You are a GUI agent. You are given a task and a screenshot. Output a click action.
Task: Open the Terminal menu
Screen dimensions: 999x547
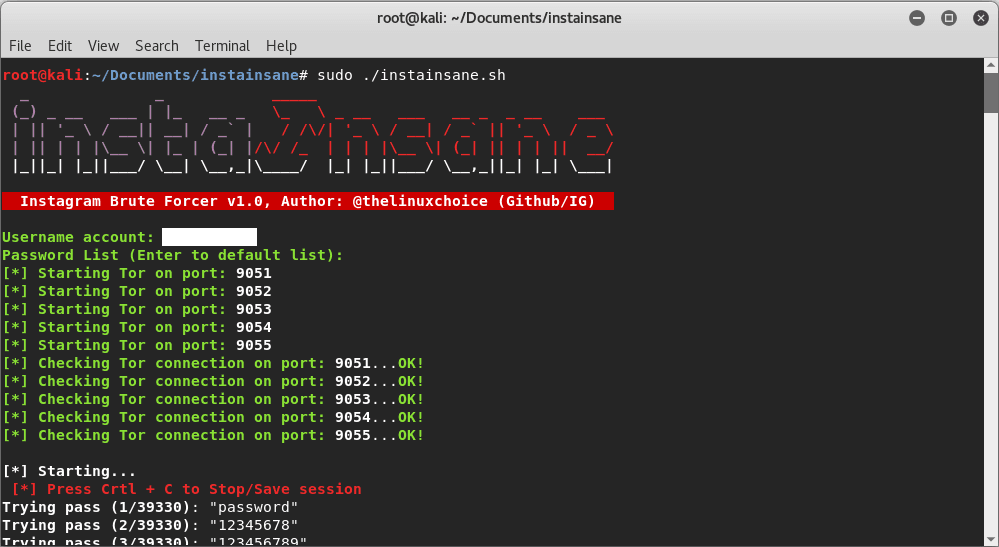(x=222, y=46)
